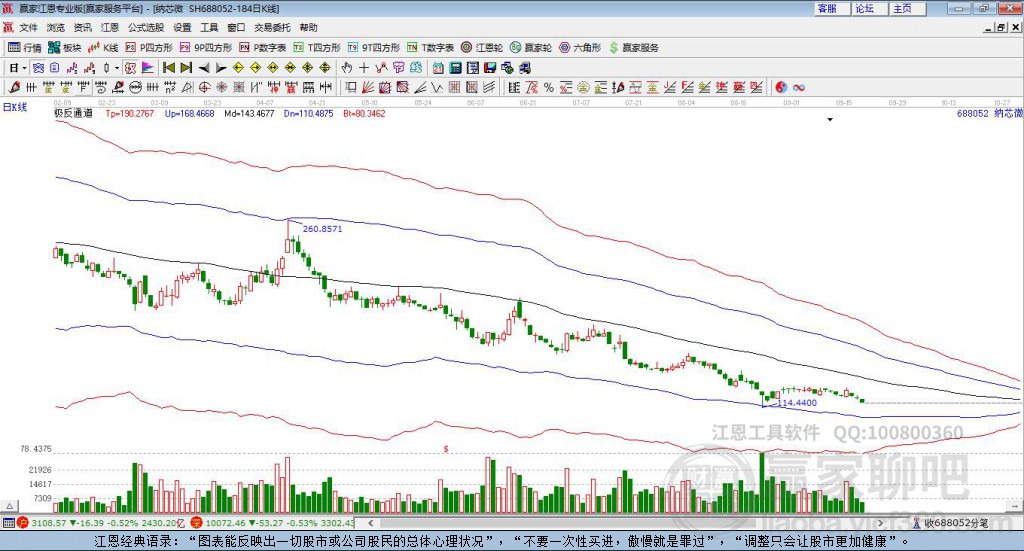Image resolution: width=1024 pixels, height=551 pixels.
Task: Select the spiral drawing tool
Action: (101, 87)
